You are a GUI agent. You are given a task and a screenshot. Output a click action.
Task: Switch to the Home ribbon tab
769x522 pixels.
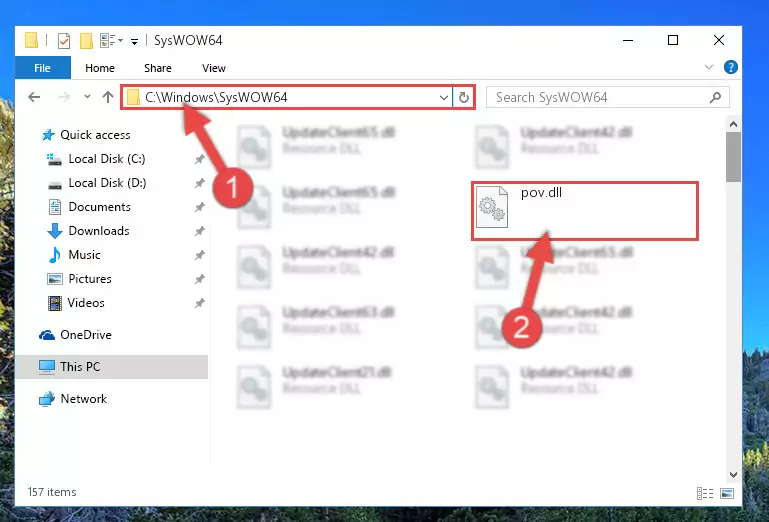click(x=100, y=68)
